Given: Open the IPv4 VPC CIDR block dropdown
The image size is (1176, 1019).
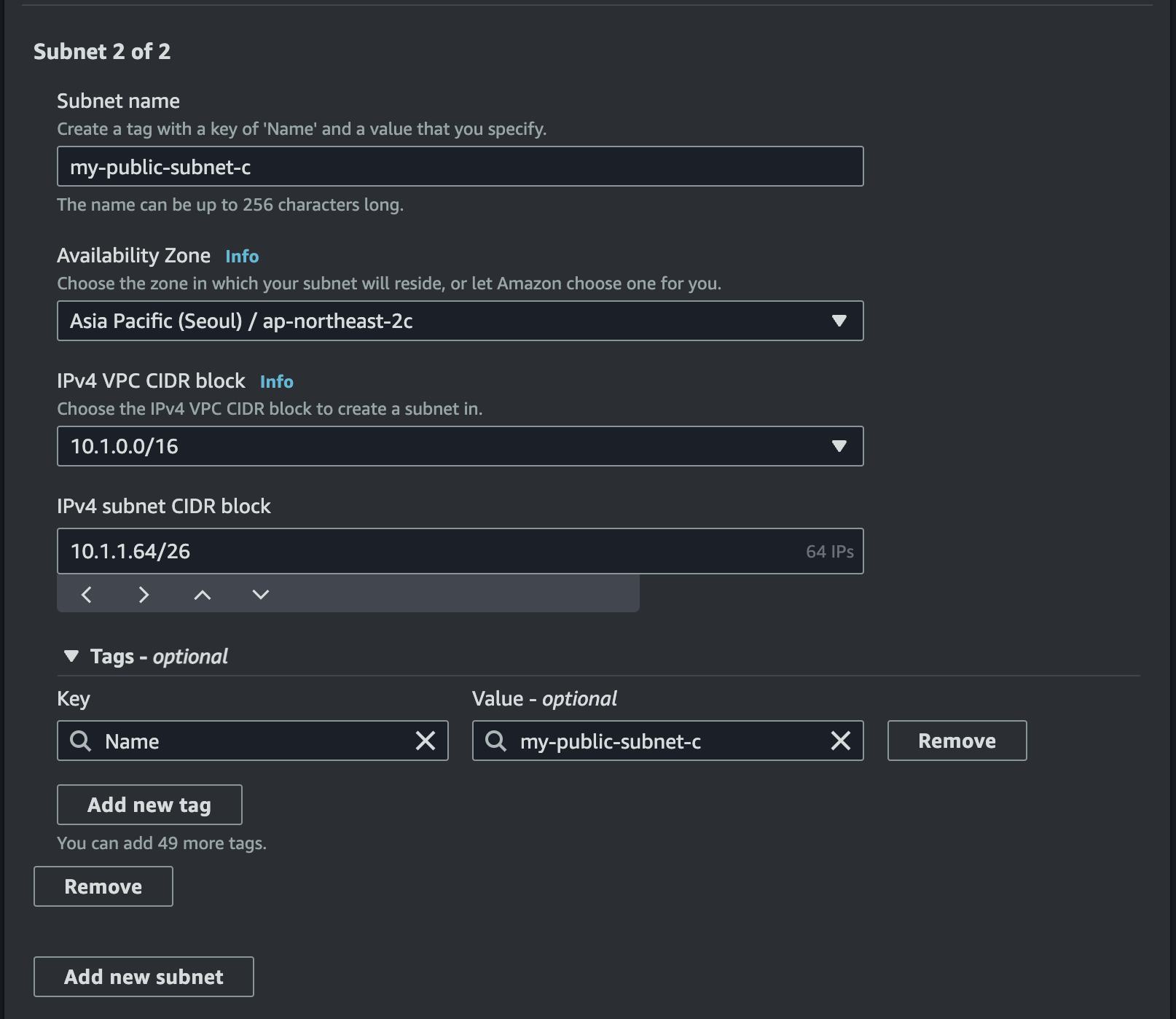Looking at the screenshot, I should pyautogui.click(x=460, y=446).
